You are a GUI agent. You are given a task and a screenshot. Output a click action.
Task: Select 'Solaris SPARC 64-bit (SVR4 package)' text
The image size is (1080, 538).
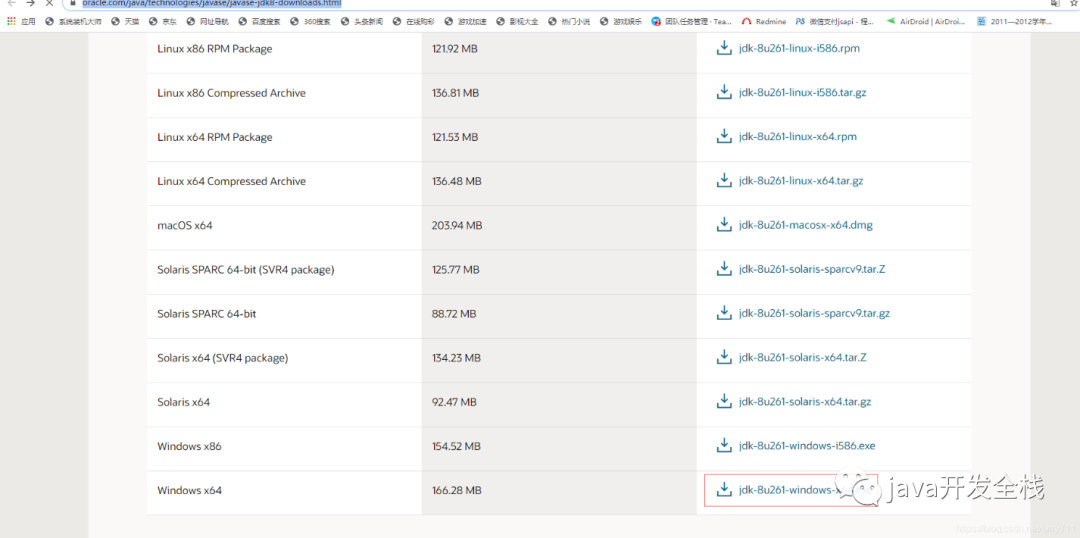coord(246,269)
